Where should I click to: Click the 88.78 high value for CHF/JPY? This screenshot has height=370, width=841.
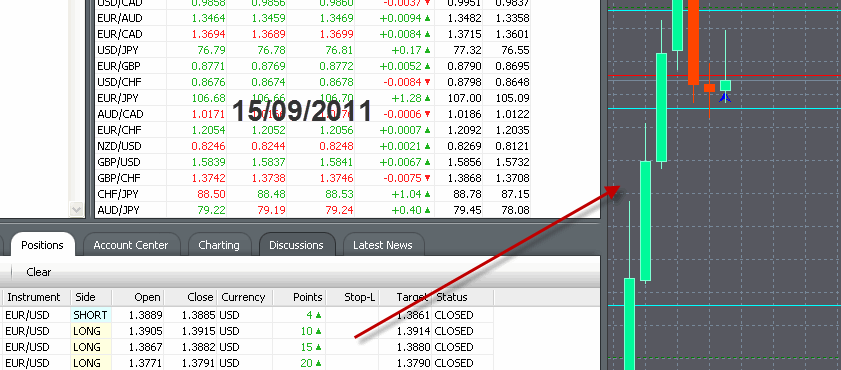[468, 194]
